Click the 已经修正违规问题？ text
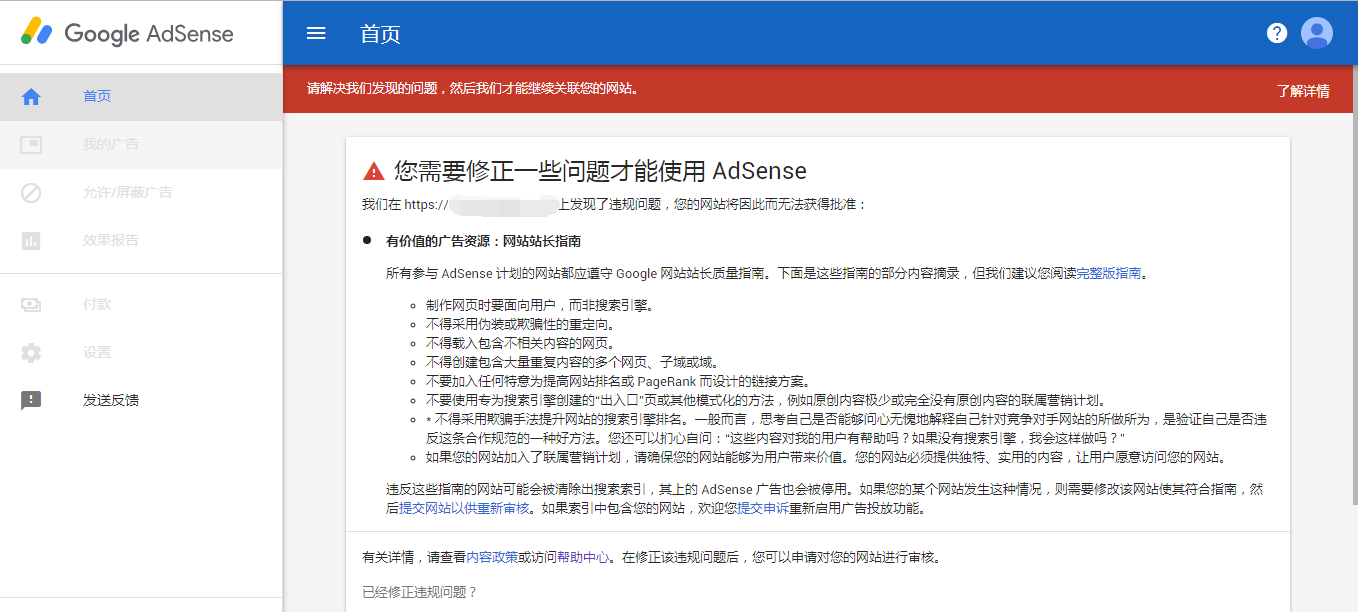Image resolution: width=1358 pixels, height=612 pixels. pyautogui.click(x=420, y=592)
